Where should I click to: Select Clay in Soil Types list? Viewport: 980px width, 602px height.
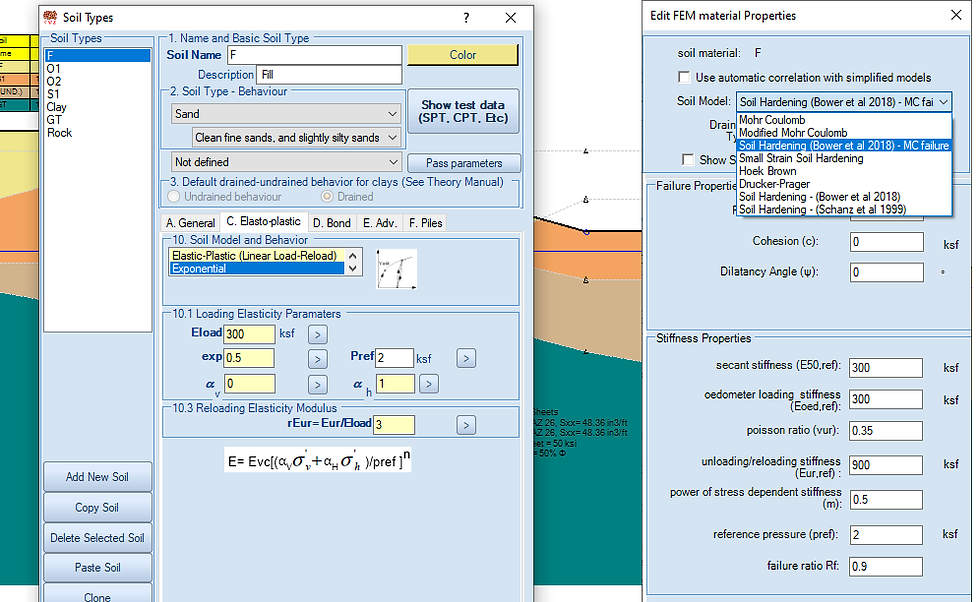[98, 107]
